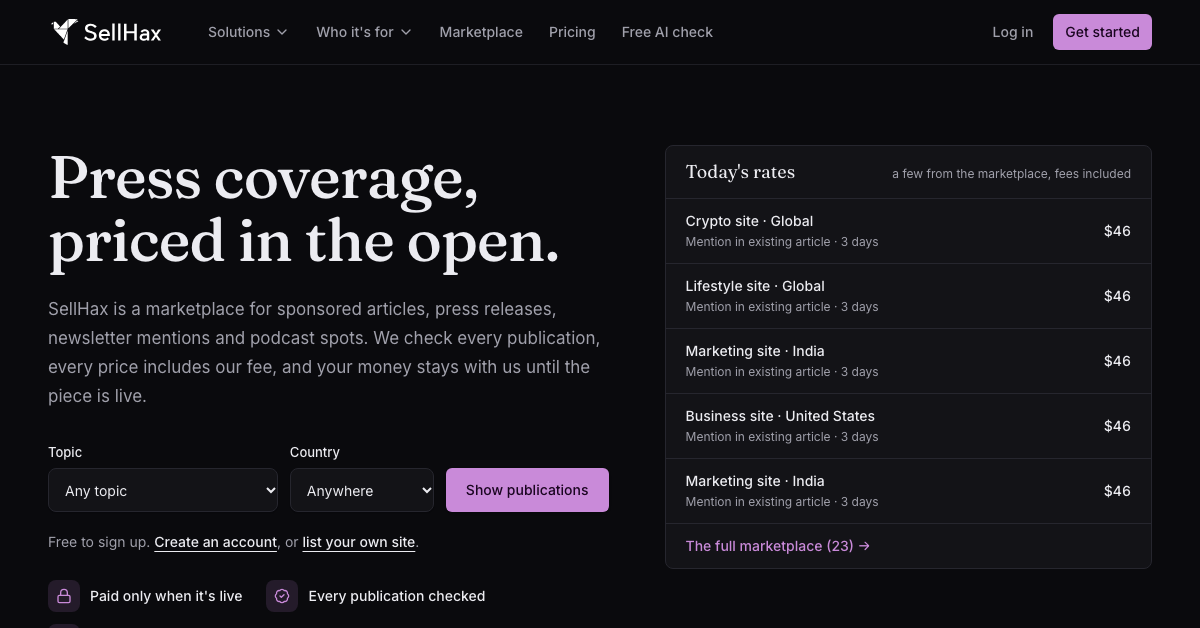Select the Business site · United States row

(908, 426)
